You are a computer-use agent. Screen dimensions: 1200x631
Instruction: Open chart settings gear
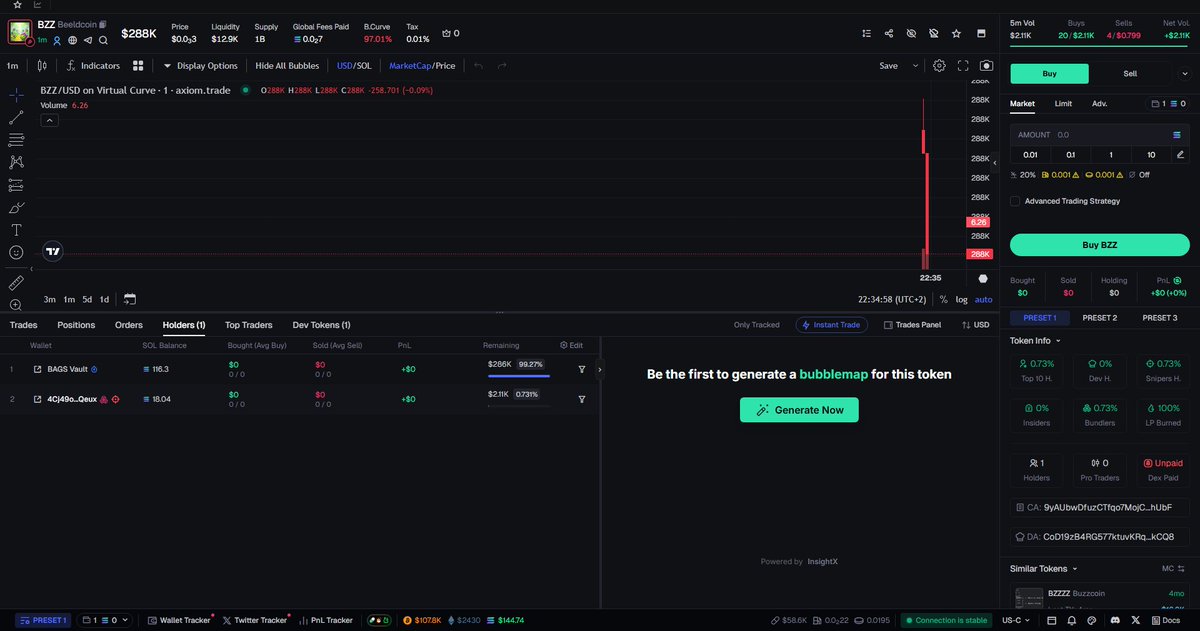939,66
